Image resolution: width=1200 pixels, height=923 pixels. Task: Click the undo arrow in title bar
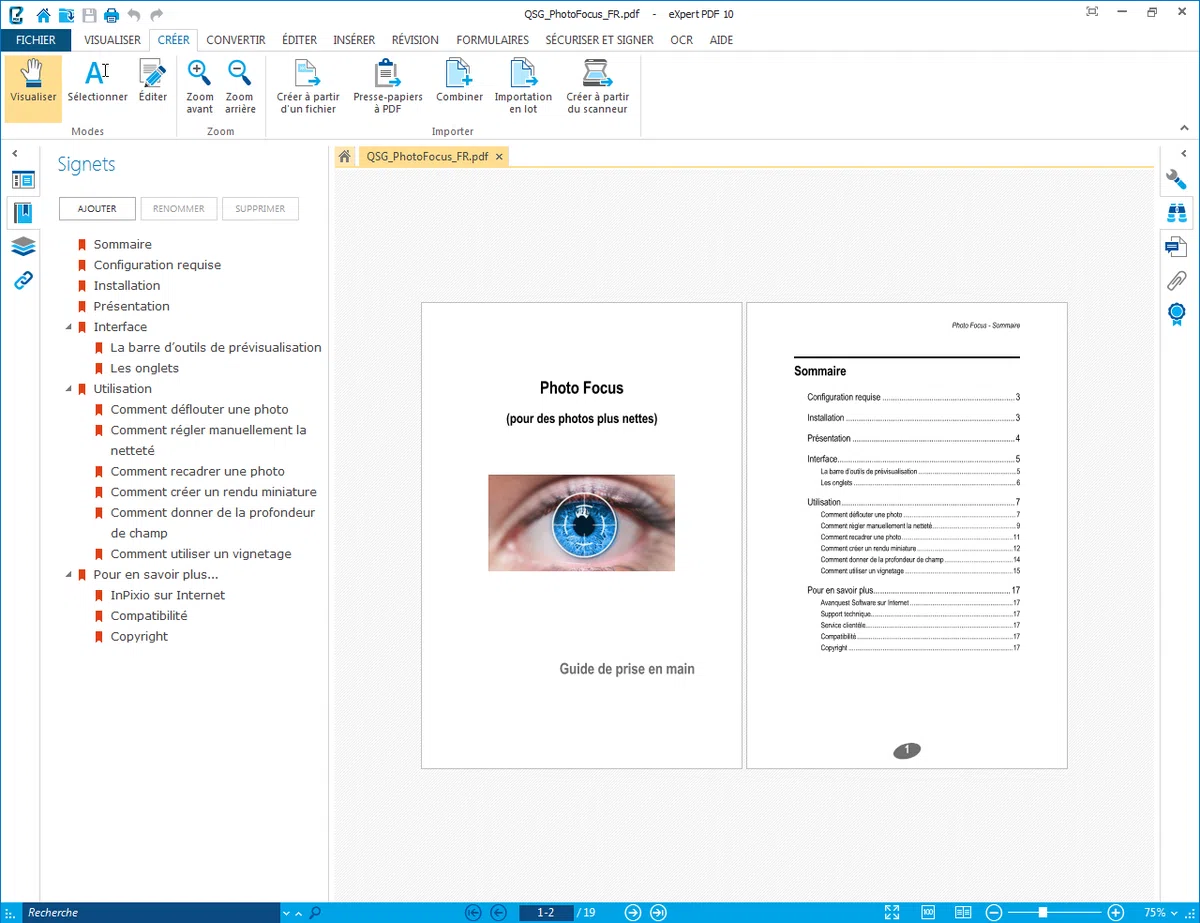click(x=134, y=14)
